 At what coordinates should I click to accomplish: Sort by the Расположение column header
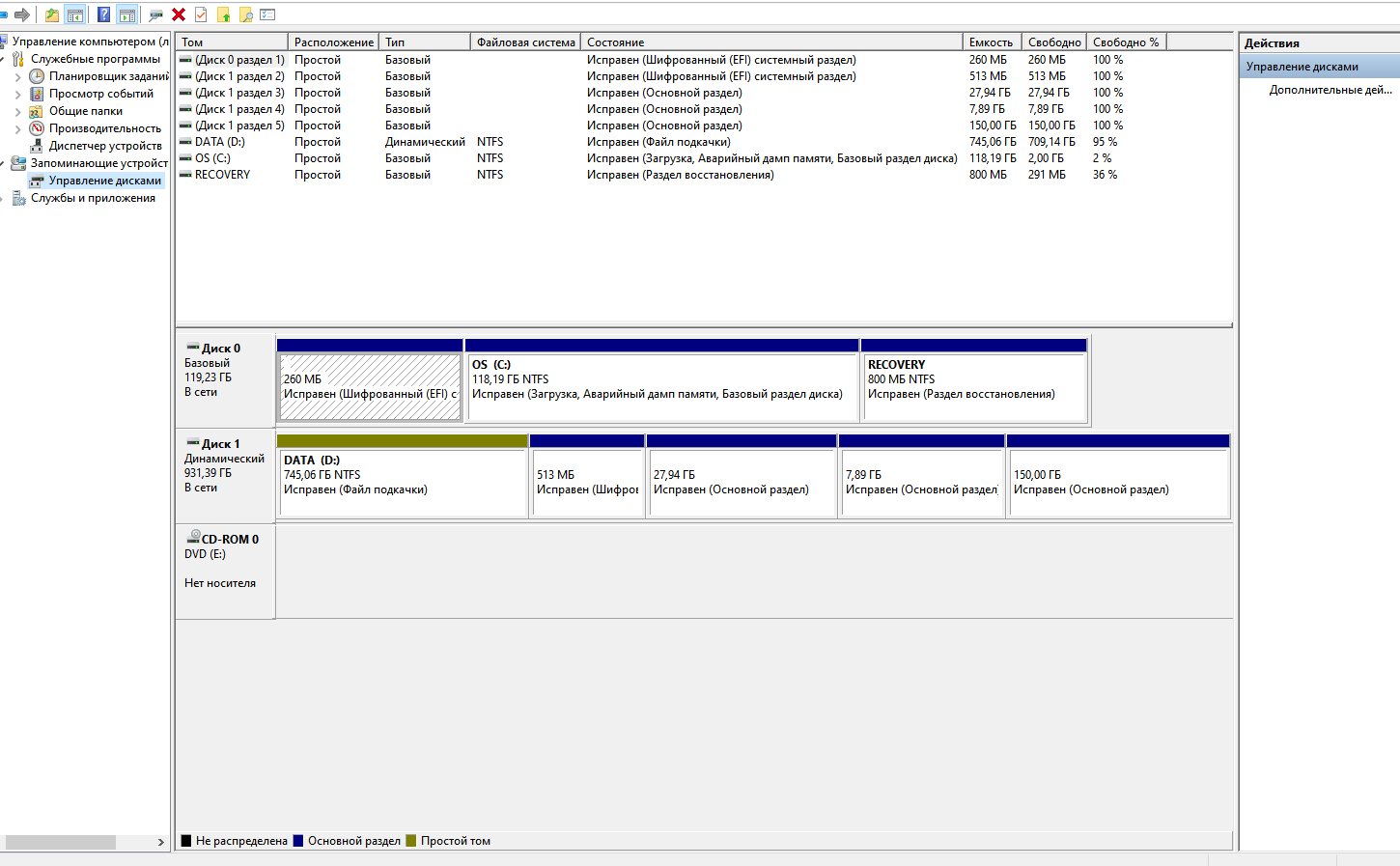[333, 42]
